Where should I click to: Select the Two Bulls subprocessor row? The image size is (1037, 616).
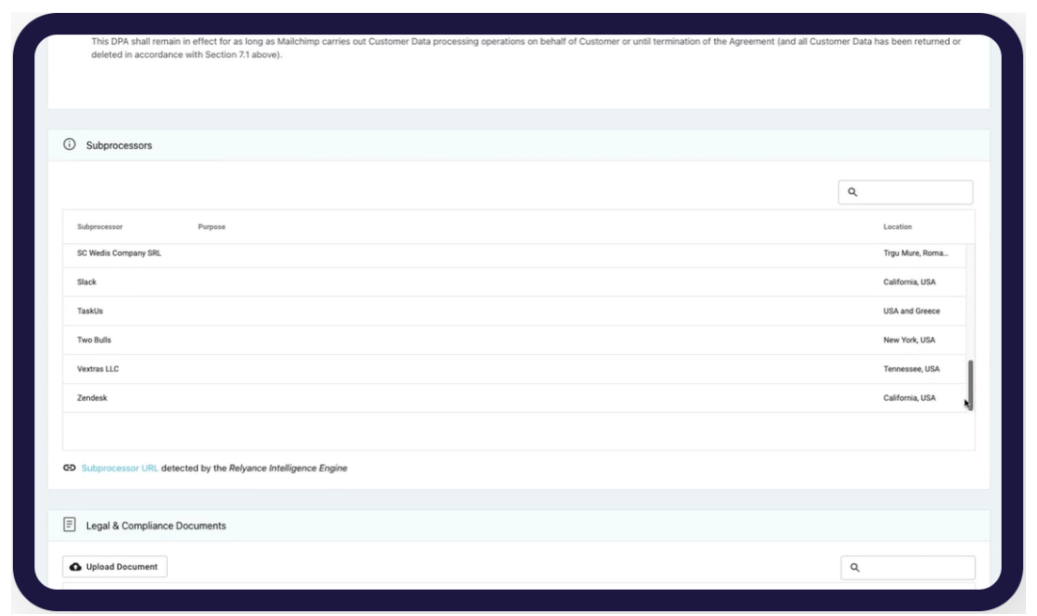click(514, 340)
